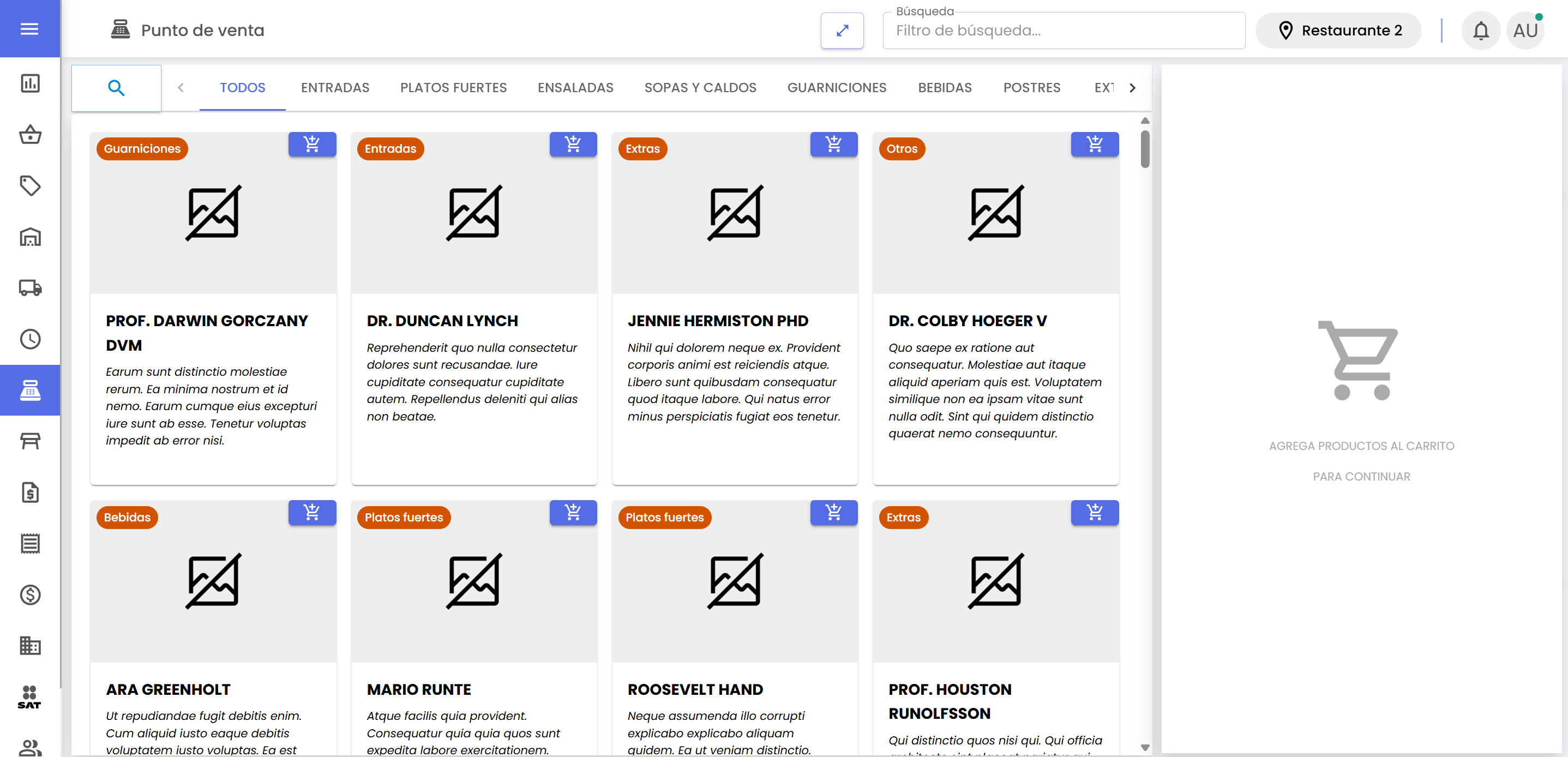Open the delivery truck sidebar icon
This screenshot has width=1568, height=757.
point(30,287)
